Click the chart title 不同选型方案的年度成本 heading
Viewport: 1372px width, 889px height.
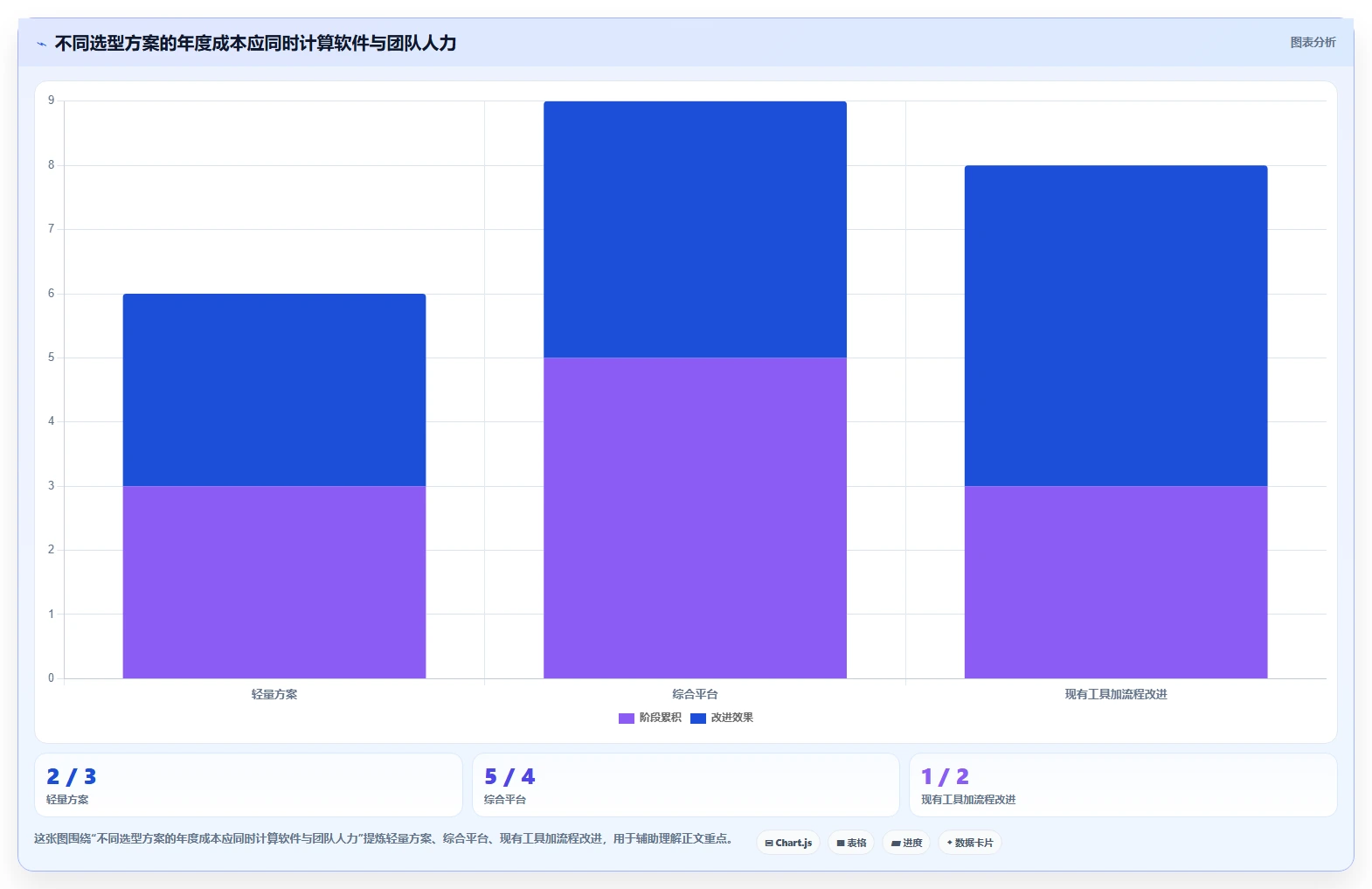pyautogui.click(x=255, y=43)
